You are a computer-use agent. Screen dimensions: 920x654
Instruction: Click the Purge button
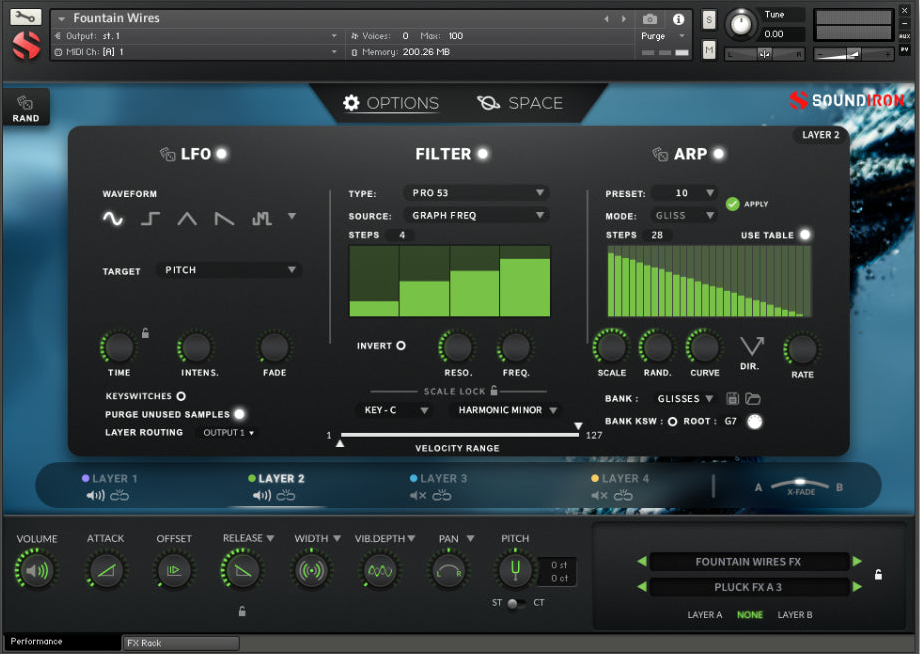(x=653, y=36)
